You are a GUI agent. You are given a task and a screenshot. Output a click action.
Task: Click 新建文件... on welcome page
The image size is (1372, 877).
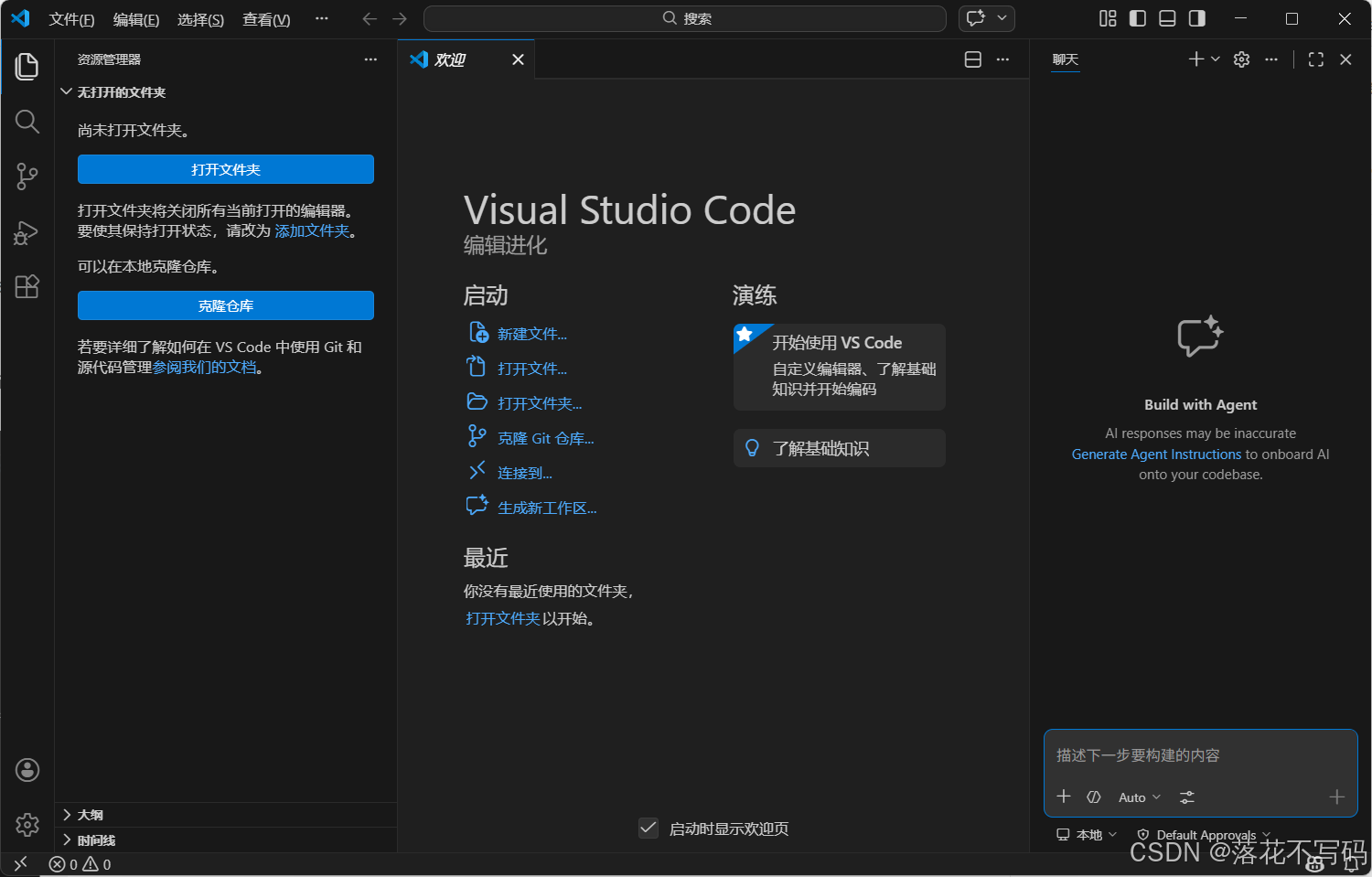531,334
